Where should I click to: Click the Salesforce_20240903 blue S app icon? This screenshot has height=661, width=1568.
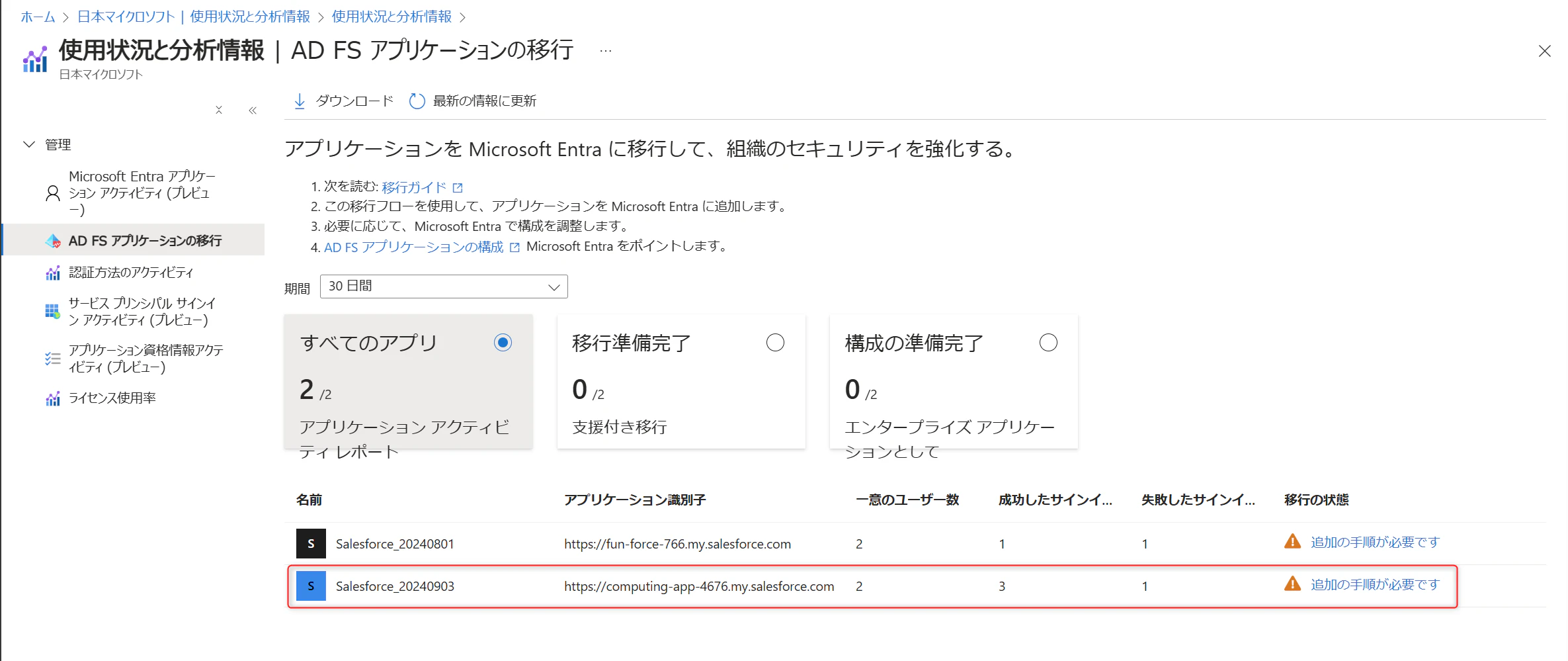311,586
